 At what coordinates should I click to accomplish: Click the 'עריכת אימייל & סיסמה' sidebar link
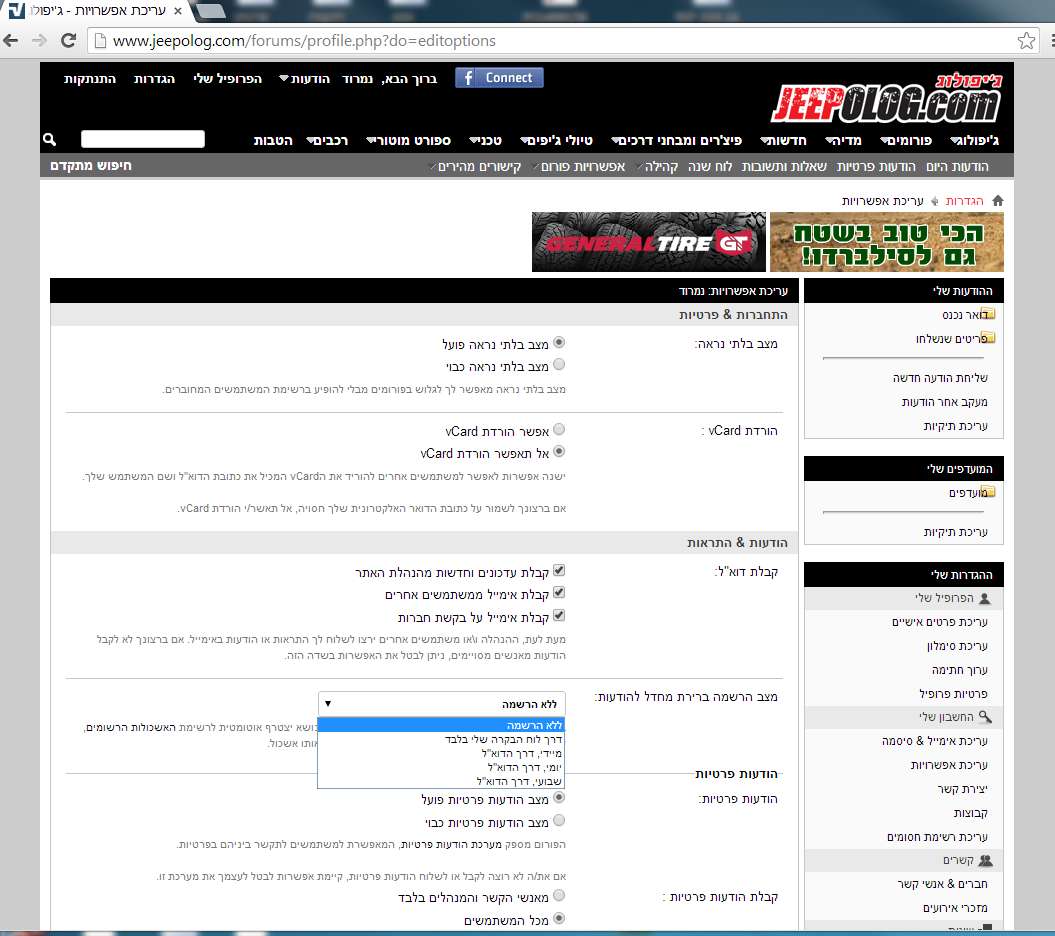pyautogui.click(x=934, y=741)
